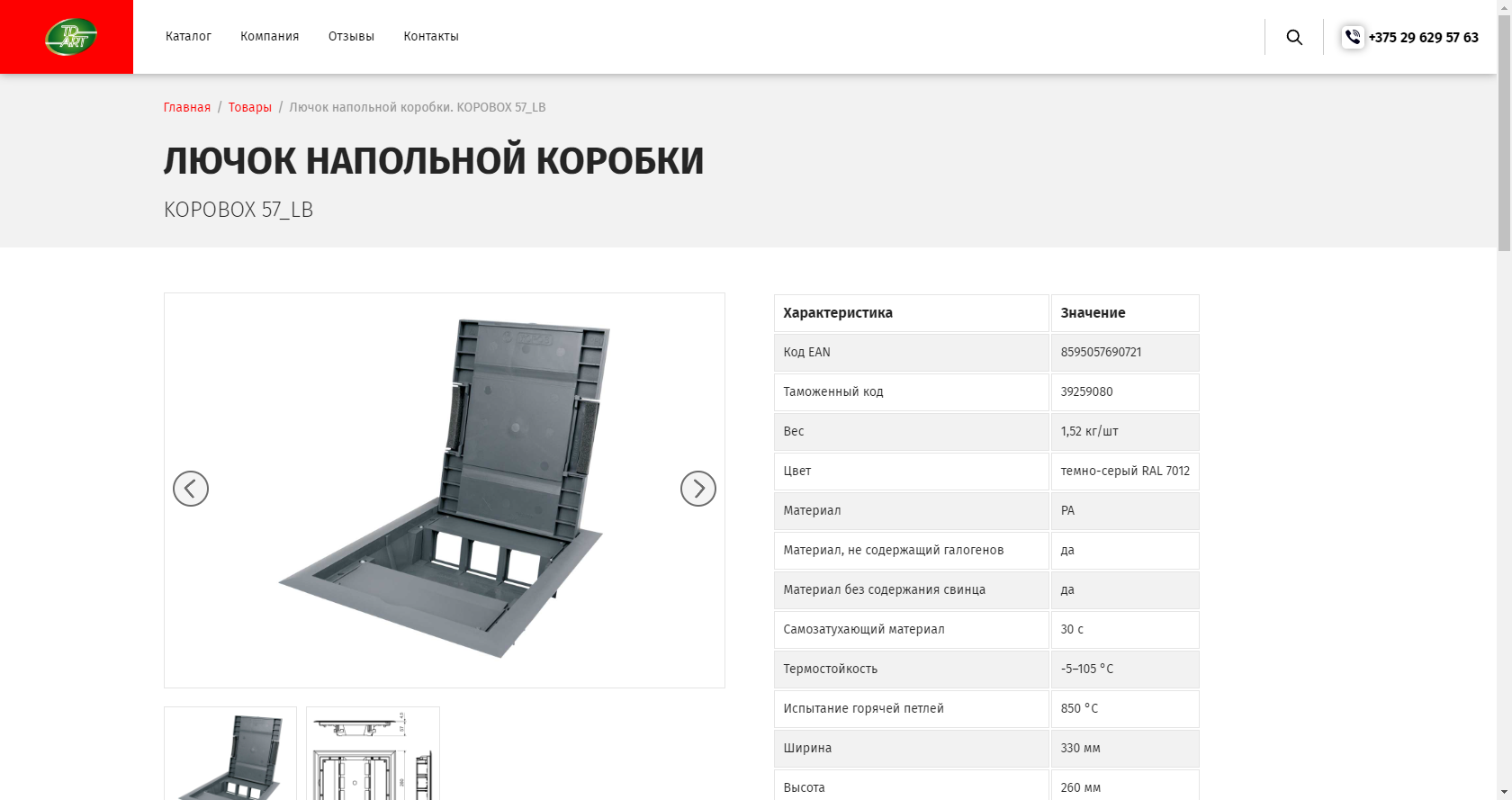Open the Компания menu item
This screenshot has height=800, width=1512.
click(x=269, y=37)
